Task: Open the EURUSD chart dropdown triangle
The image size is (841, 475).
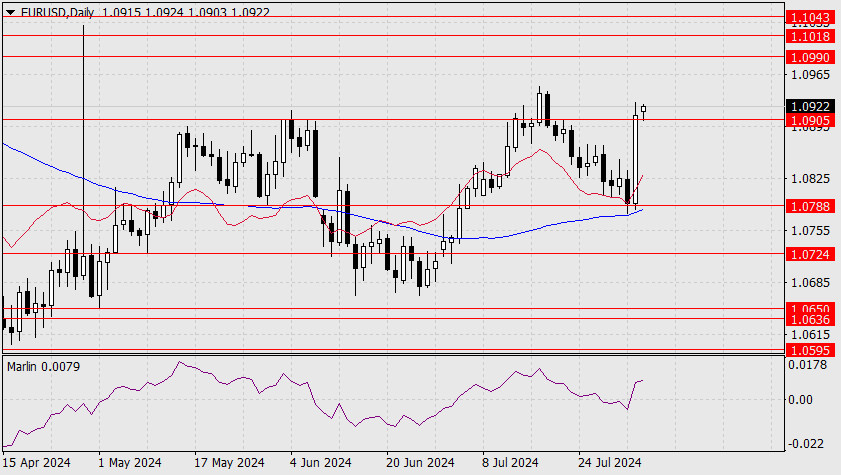Action: [x=12, y=11]
